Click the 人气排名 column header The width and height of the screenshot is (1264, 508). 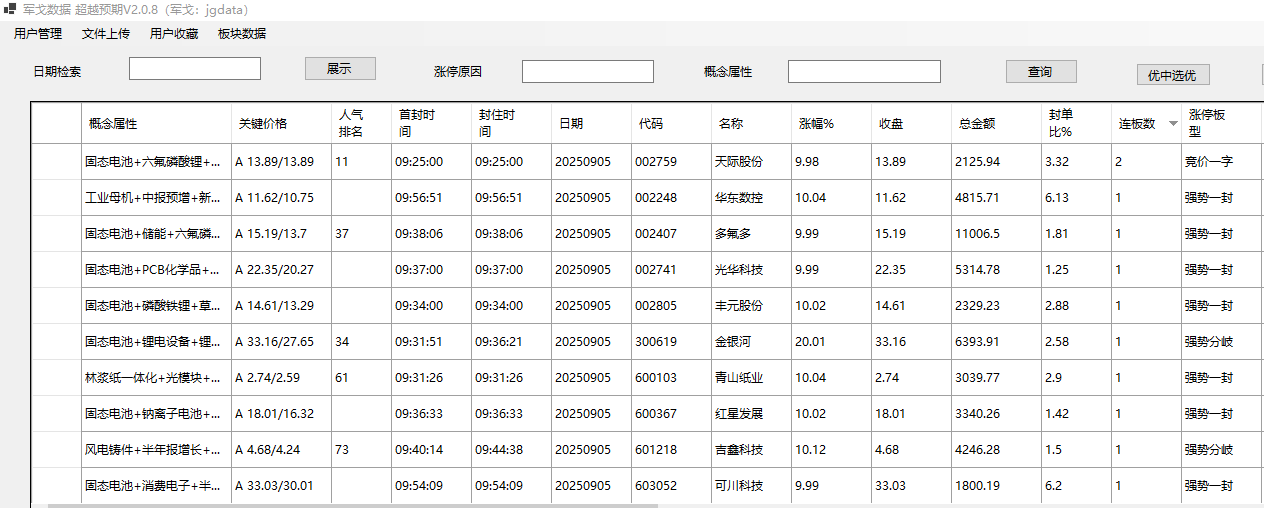pos(350,123)
